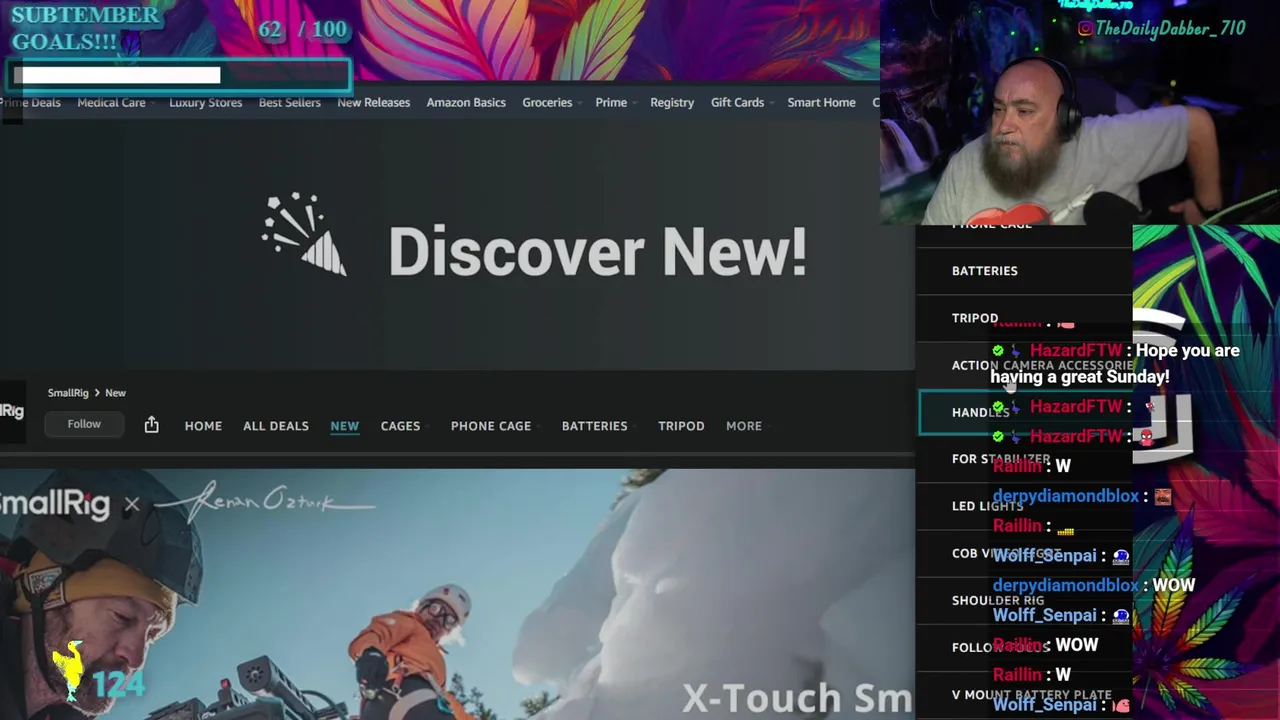Expand the PHONE CAGE tab menu
This screenshot has height=720, width=1280.
[x=494, y=426]
